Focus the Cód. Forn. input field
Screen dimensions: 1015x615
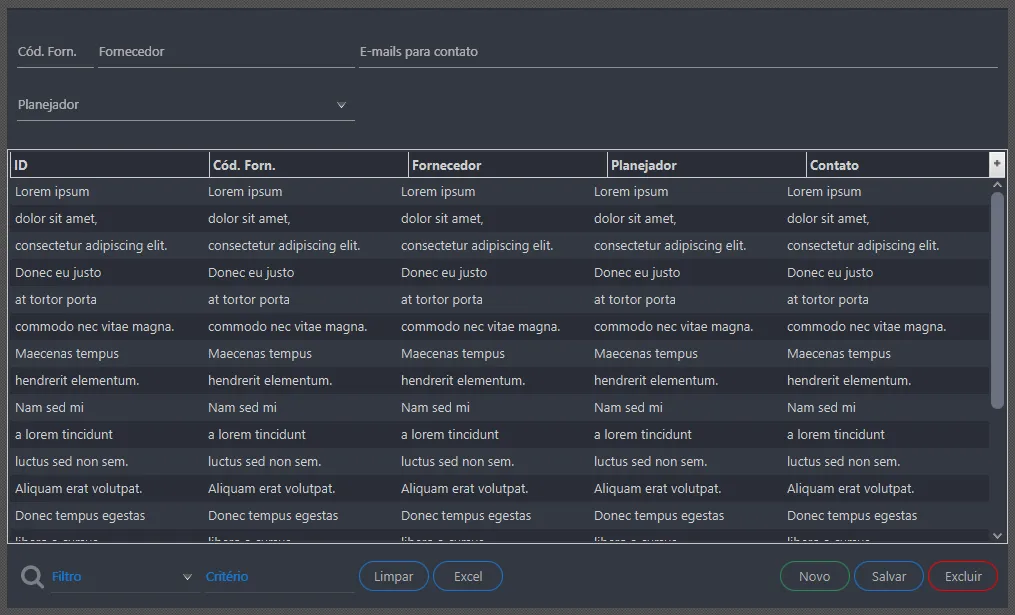(55, 52)
